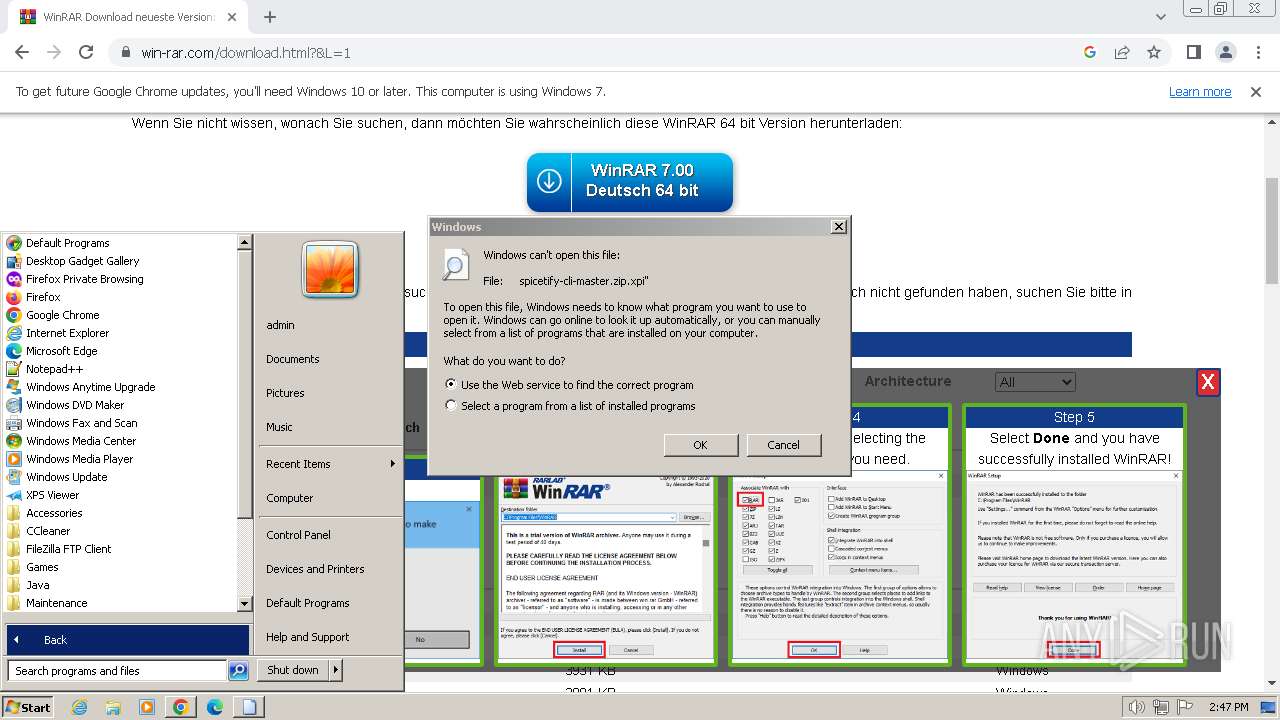Open Chrome's side panel
The height and width of the screenshot is (720, 1280).
[x=1193, y=52]
